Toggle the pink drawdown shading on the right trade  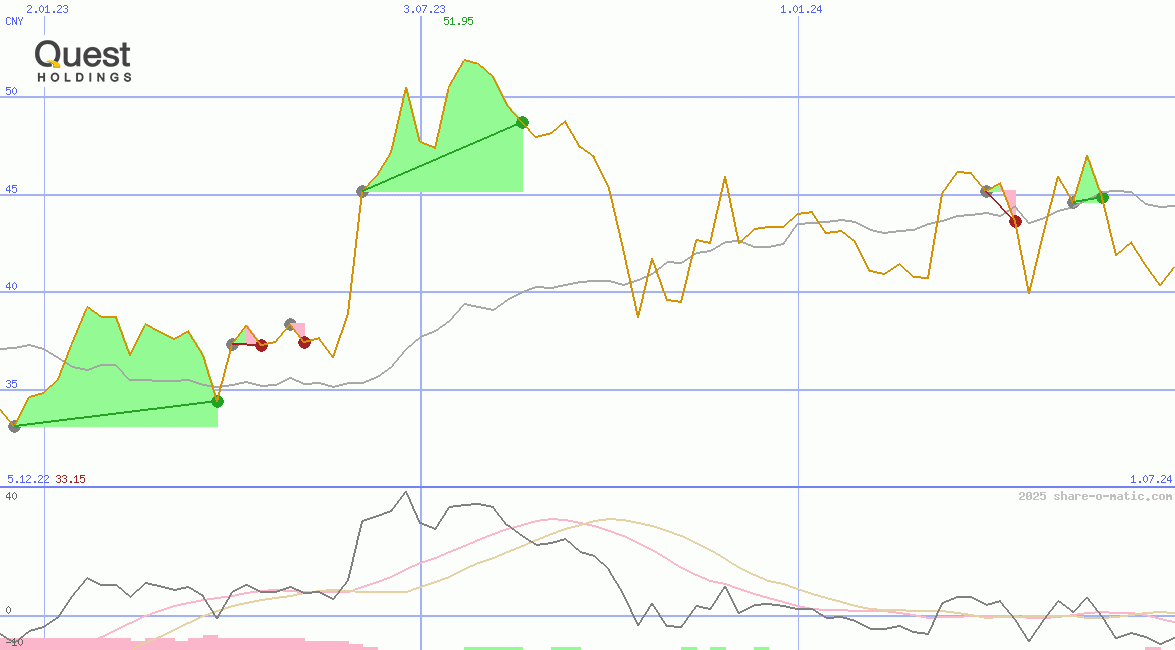(1011, 200)
